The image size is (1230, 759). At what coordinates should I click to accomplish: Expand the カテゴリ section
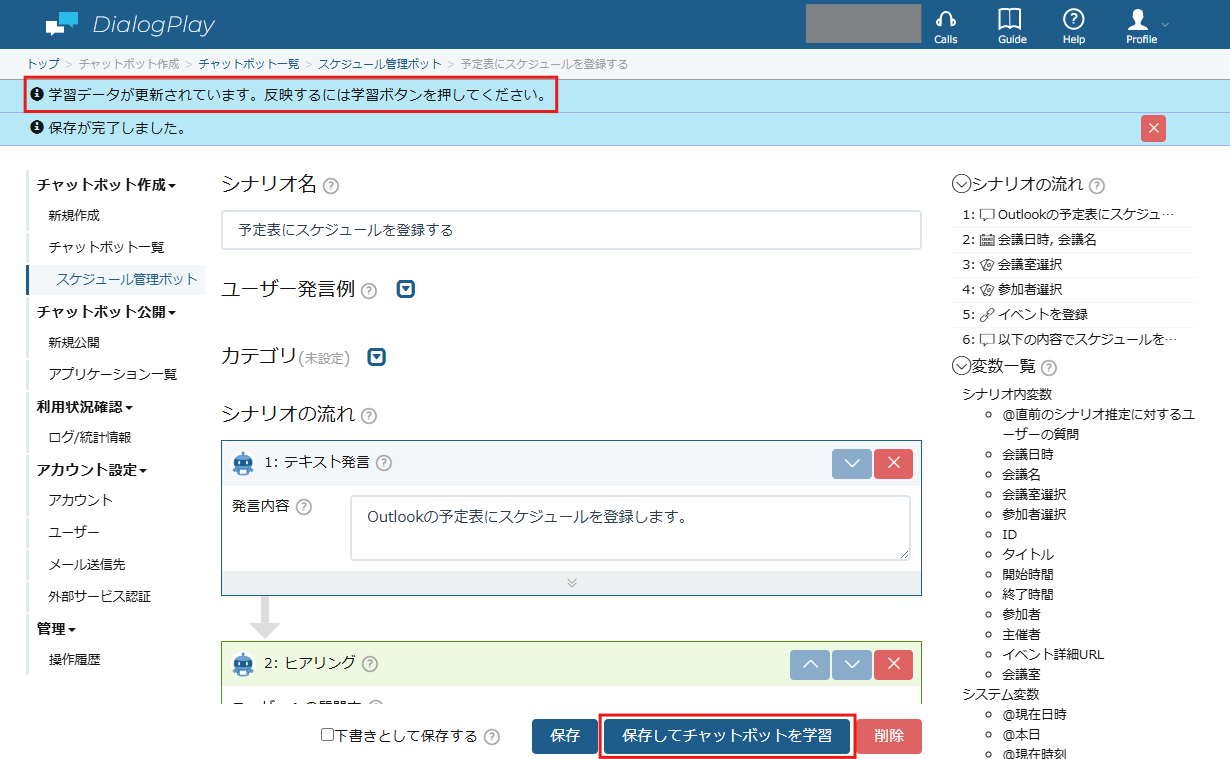[376, 357]
